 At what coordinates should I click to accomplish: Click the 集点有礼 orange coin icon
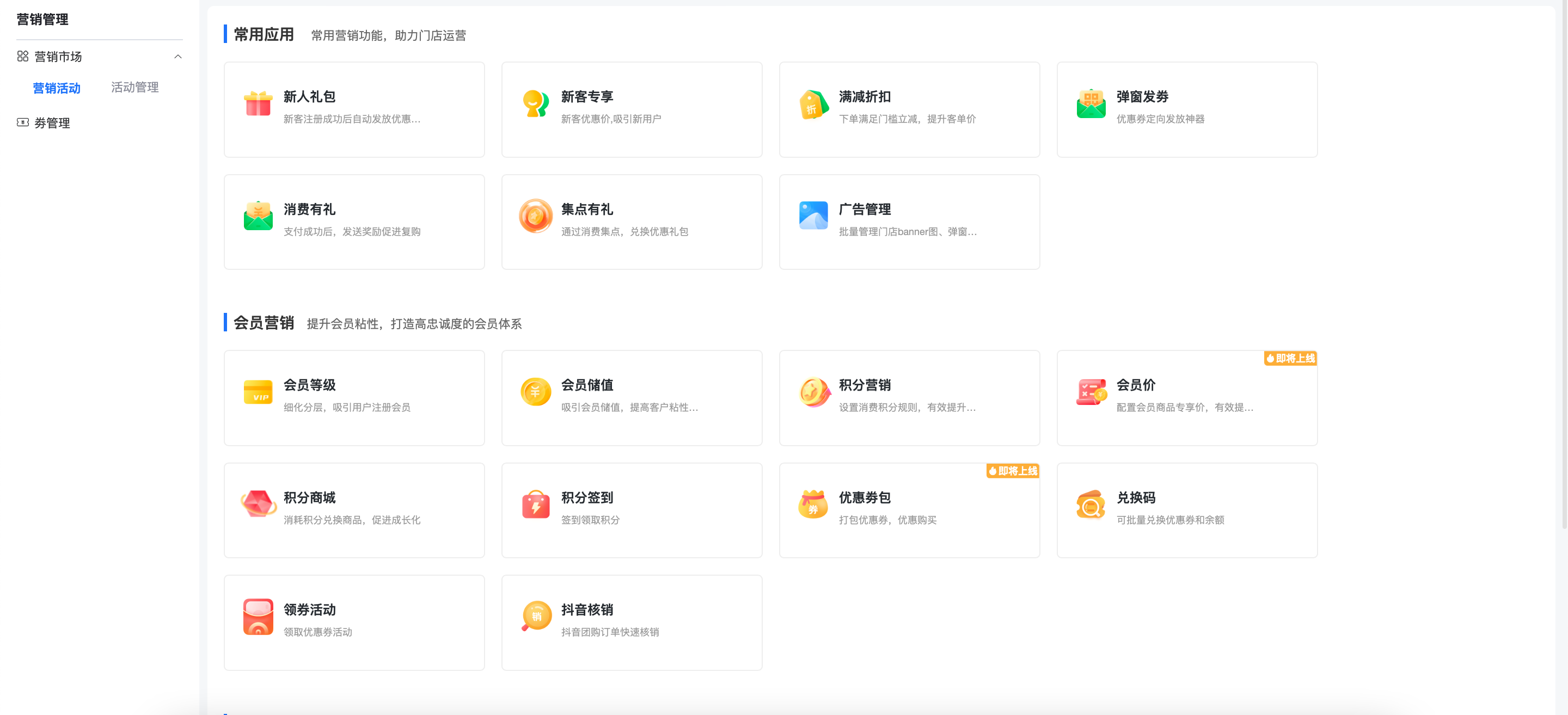tap(535, 216)
